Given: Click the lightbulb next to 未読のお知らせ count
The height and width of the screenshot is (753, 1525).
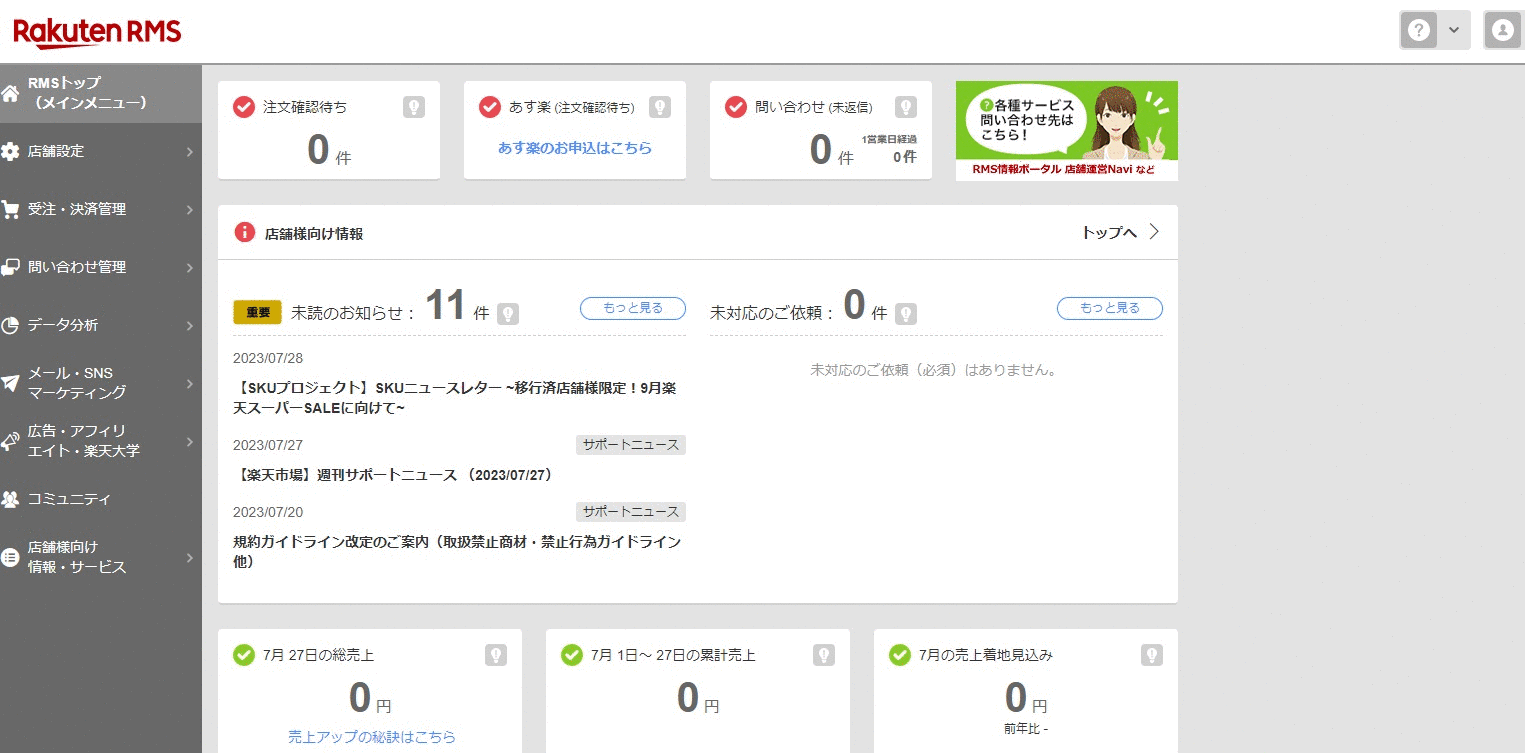Looking at the screenshot, I should tap(508, 314).
